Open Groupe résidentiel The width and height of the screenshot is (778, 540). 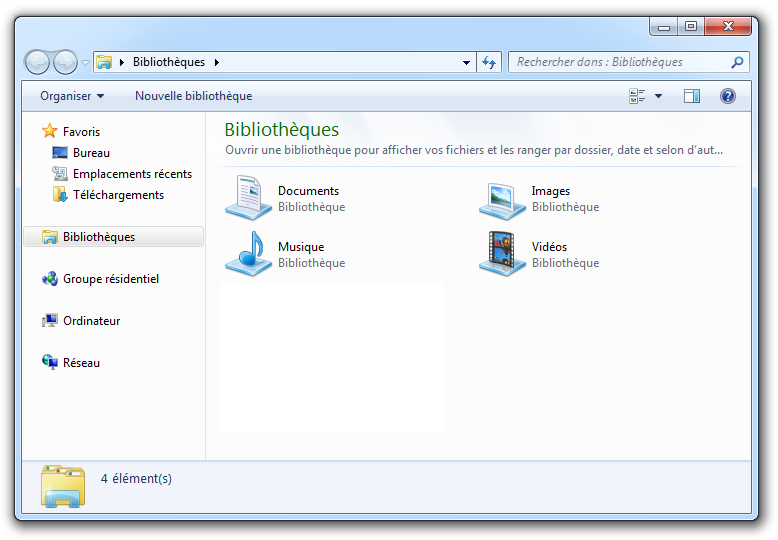click(111, 279)
